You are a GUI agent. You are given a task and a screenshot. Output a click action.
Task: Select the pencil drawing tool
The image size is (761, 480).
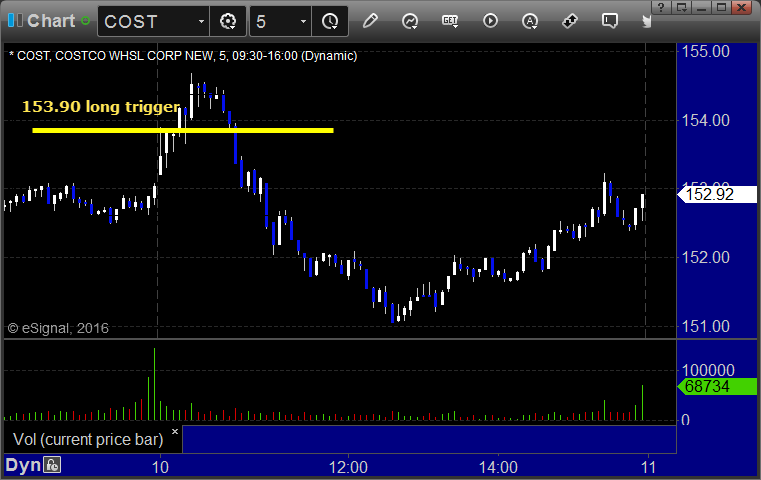click(x=370, y=21)
